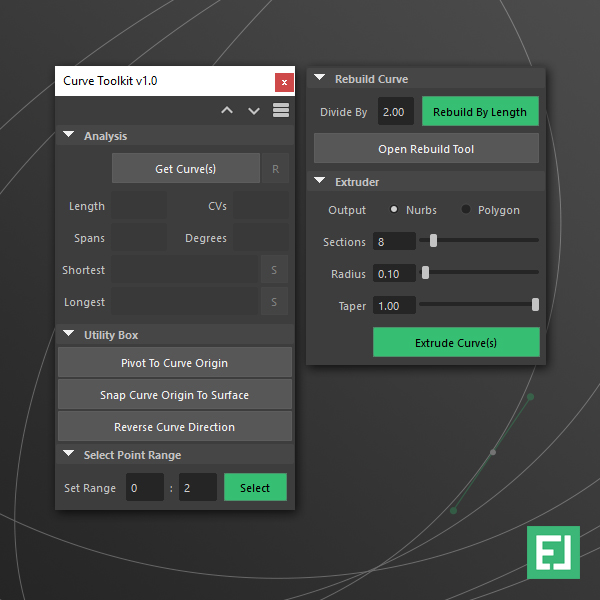
Task: Click Snap Curve Origin To Surface
Action: [x=175, y=395]
